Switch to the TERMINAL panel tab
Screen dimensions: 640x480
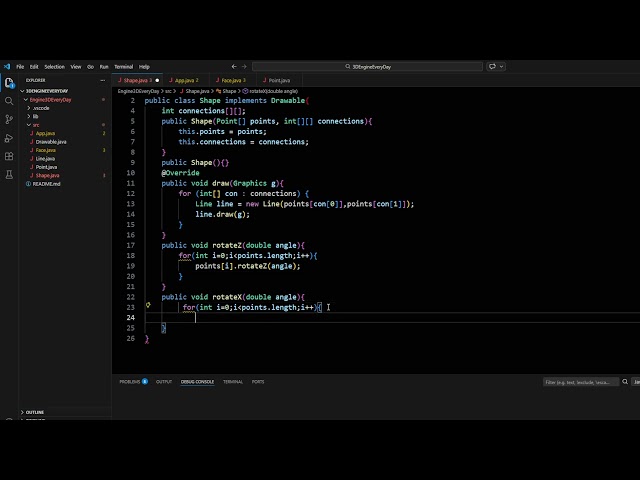click(x=233, y=382)
